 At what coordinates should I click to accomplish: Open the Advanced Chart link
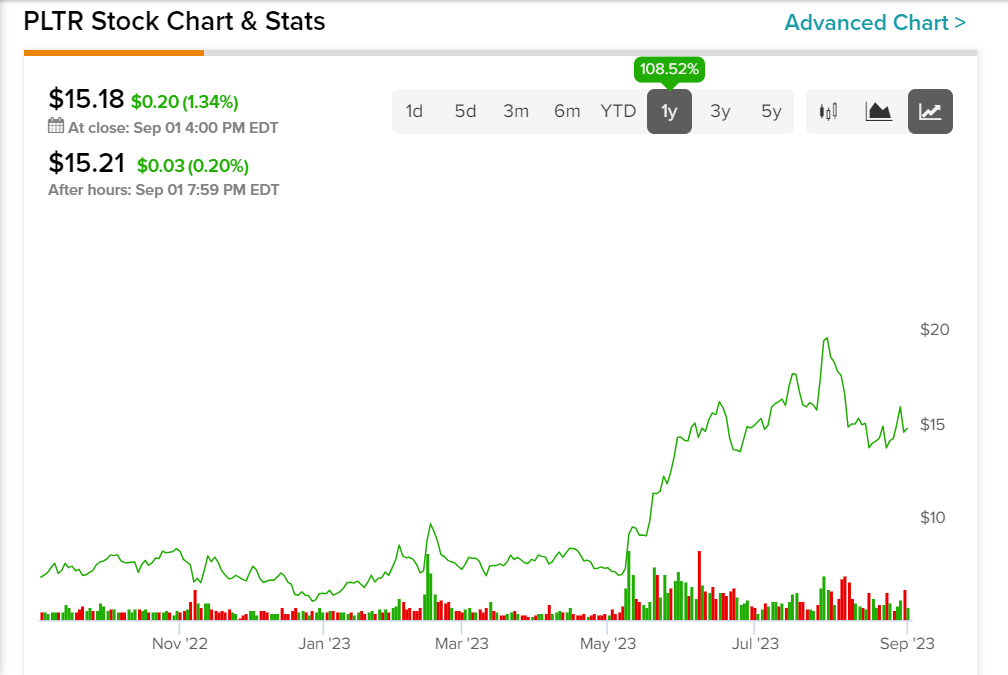pos(875,22)
